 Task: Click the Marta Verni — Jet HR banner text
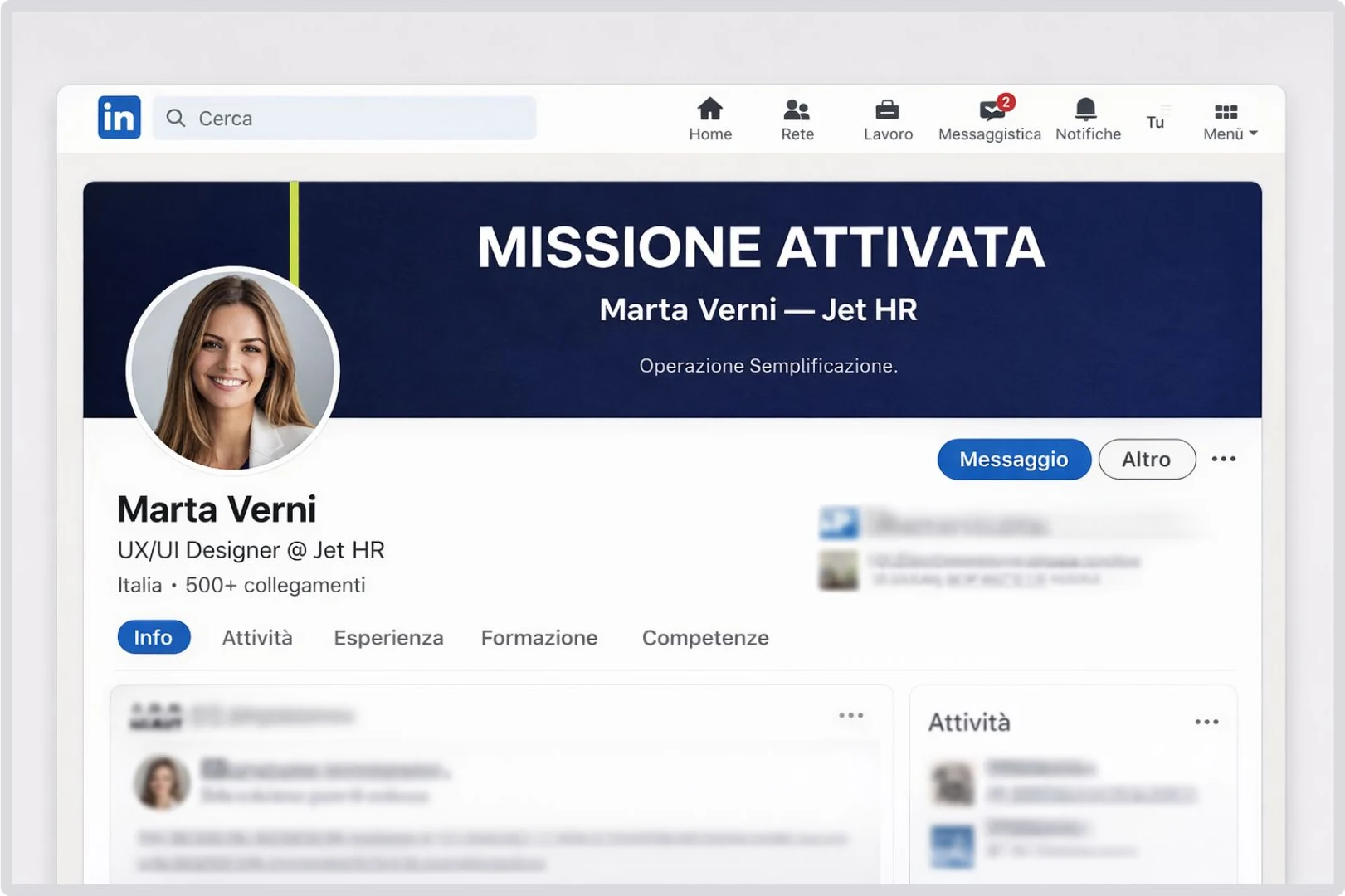758,309
